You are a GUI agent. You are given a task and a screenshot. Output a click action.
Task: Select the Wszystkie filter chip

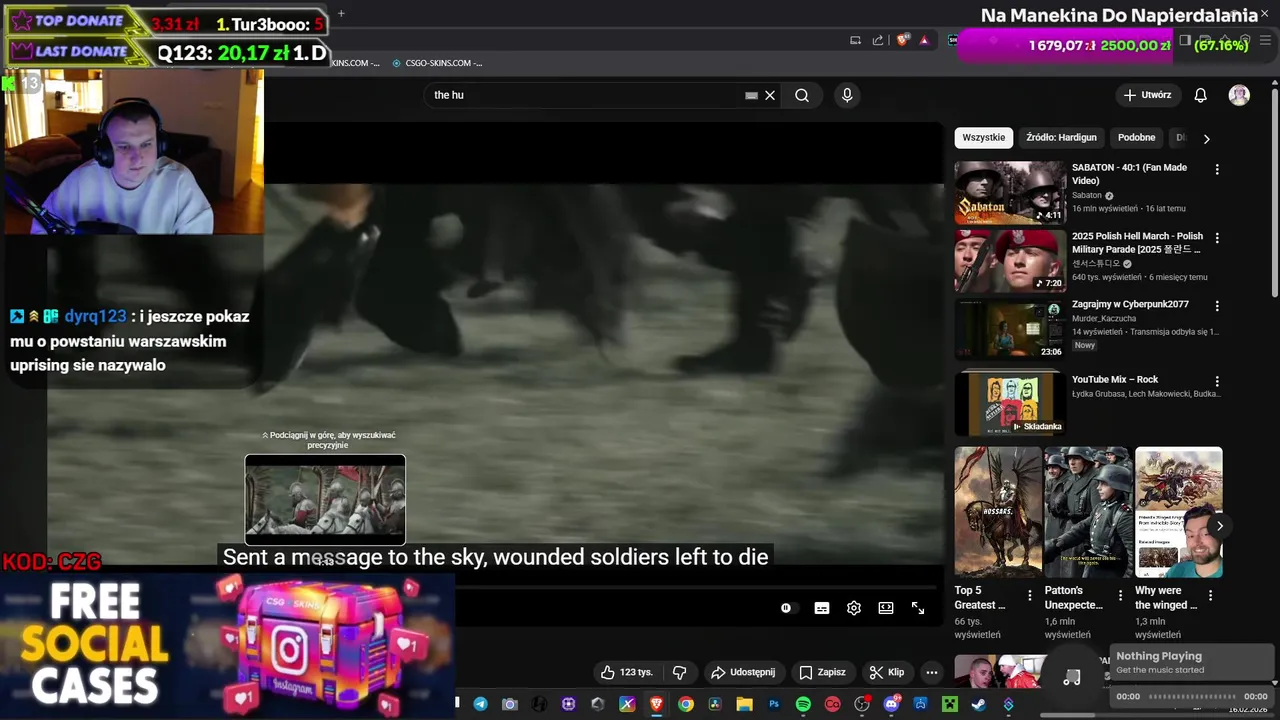point(984,138)
